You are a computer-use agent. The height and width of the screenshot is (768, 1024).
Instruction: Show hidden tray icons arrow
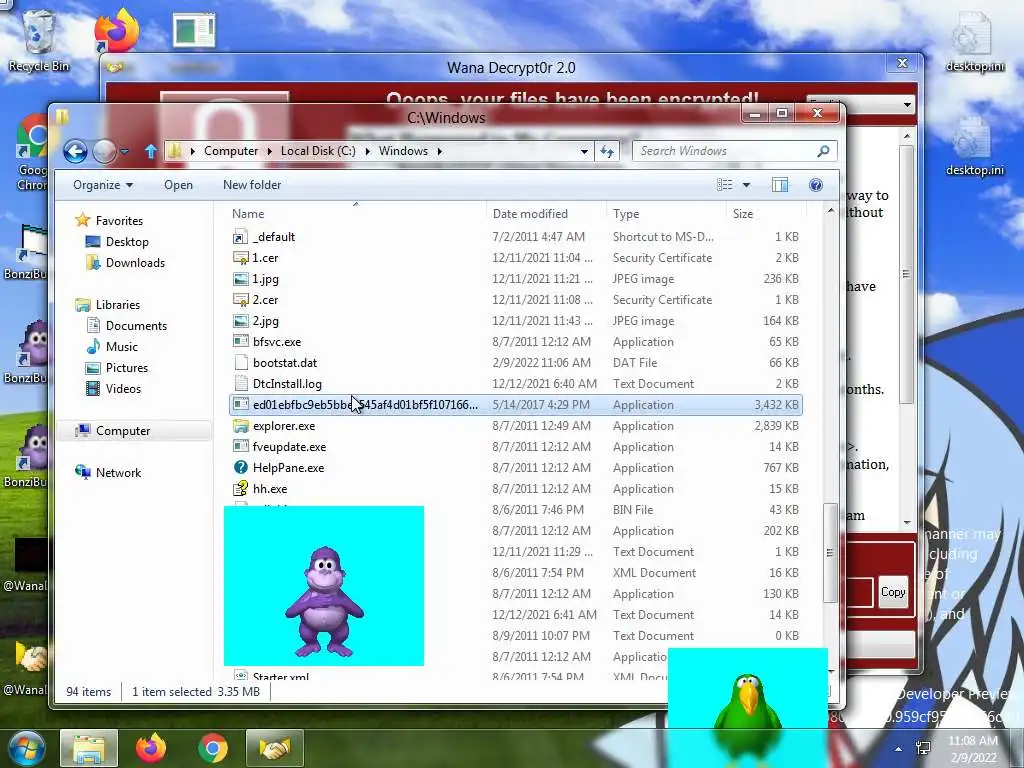click(899, 749)
